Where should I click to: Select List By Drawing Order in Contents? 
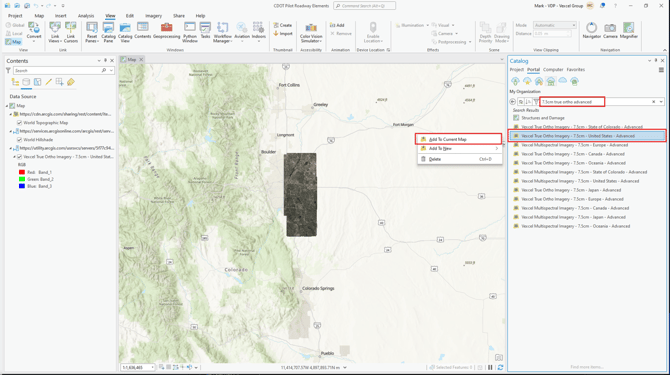pos(15,82)
